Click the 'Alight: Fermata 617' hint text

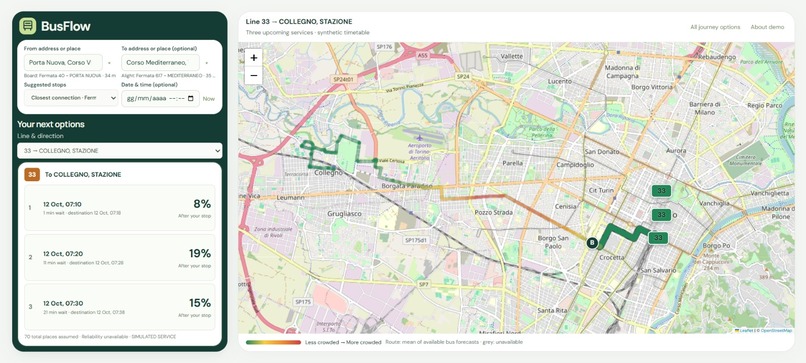coord(167,76)
